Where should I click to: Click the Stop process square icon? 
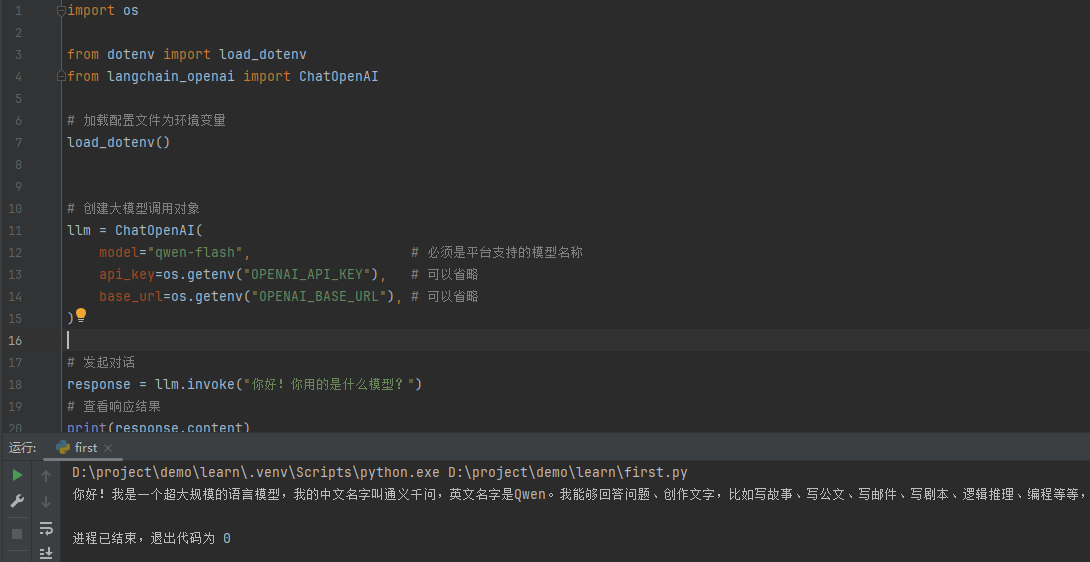pyautogui.click(x=17, y=534)
